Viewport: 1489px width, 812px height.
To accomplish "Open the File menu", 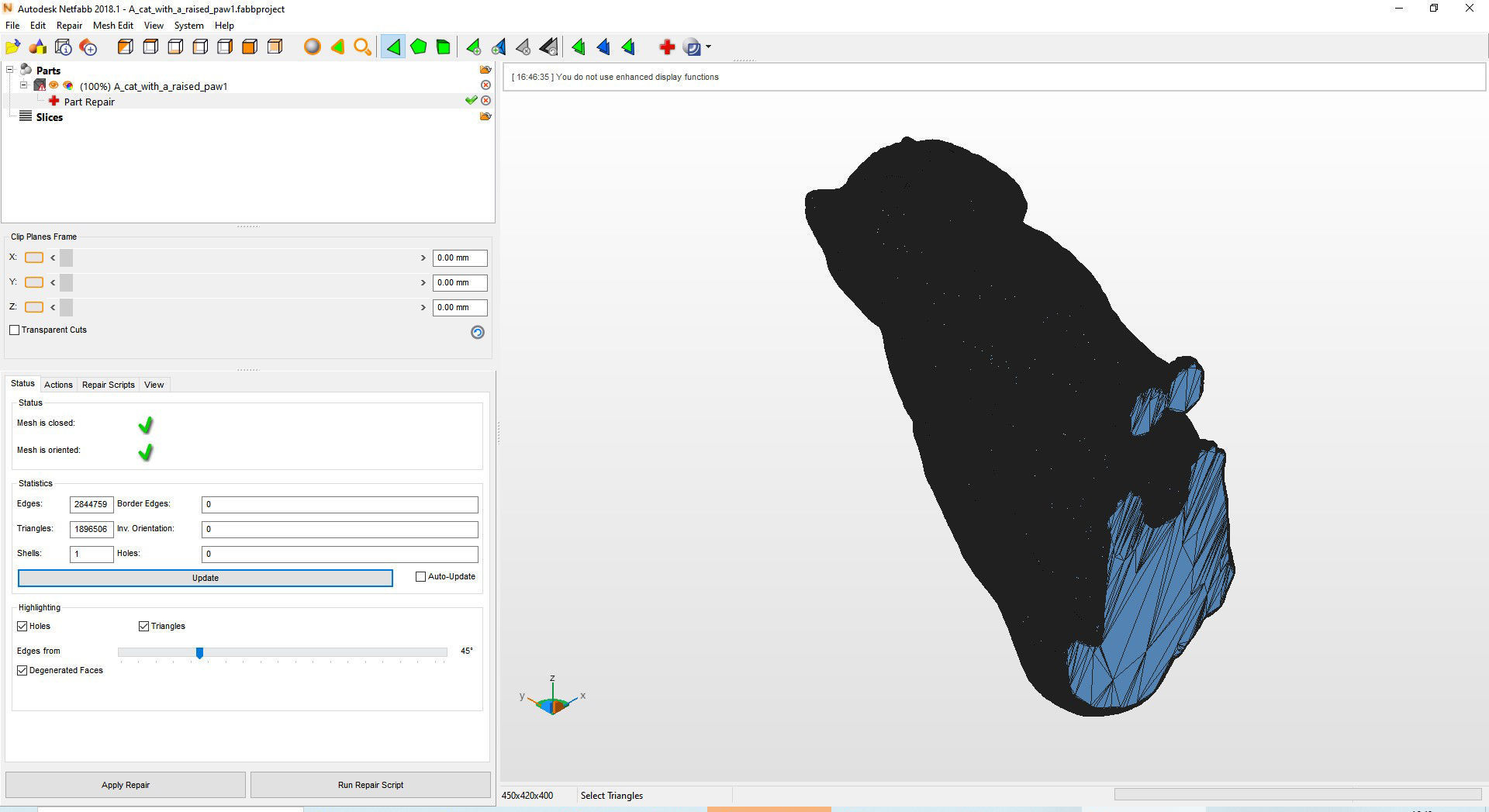I will 12,26.
